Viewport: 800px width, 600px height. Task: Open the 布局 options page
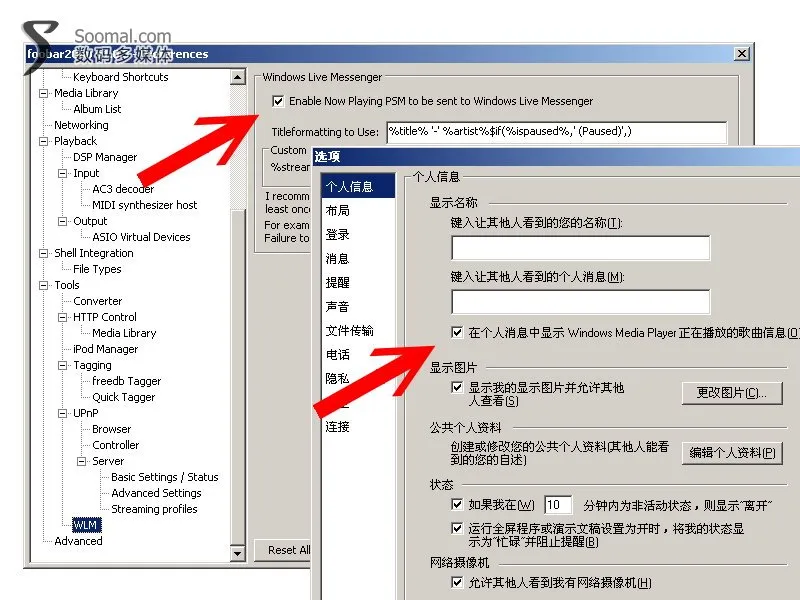pyautogui.click(x=338, y=210)
